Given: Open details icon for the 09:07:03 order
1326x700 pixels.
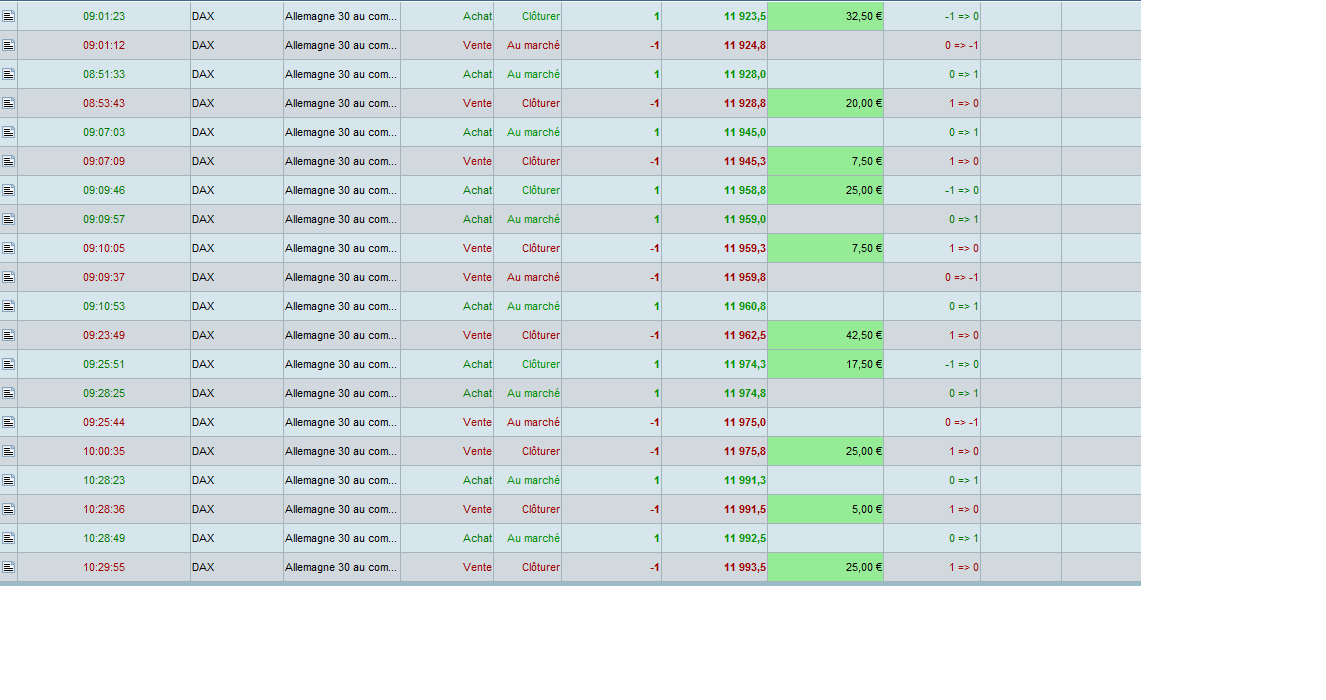Looking at the screenshot, I should point(8,132).
